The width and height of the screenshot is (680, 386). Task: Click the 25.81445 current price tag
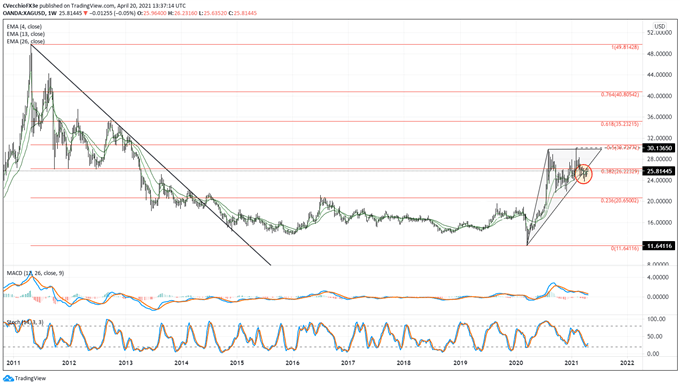point(659,171)
